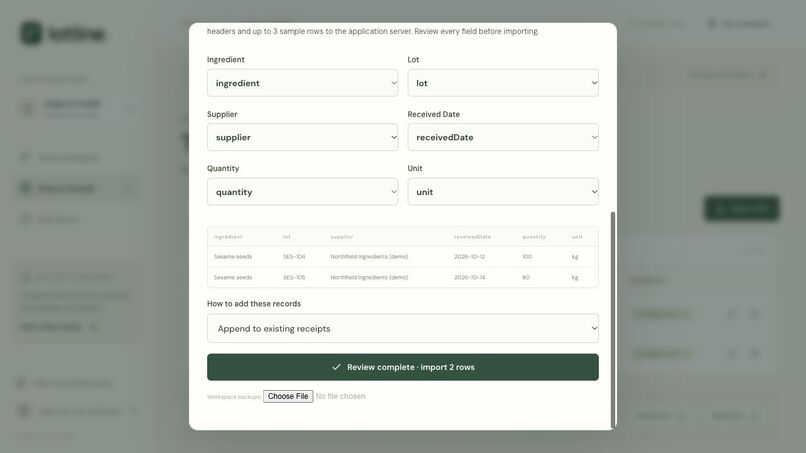Image resolution: width=806 pixels, height=453 pixels.
Task: Open the Lot column mapping dropdown
Action: [503, 83]
